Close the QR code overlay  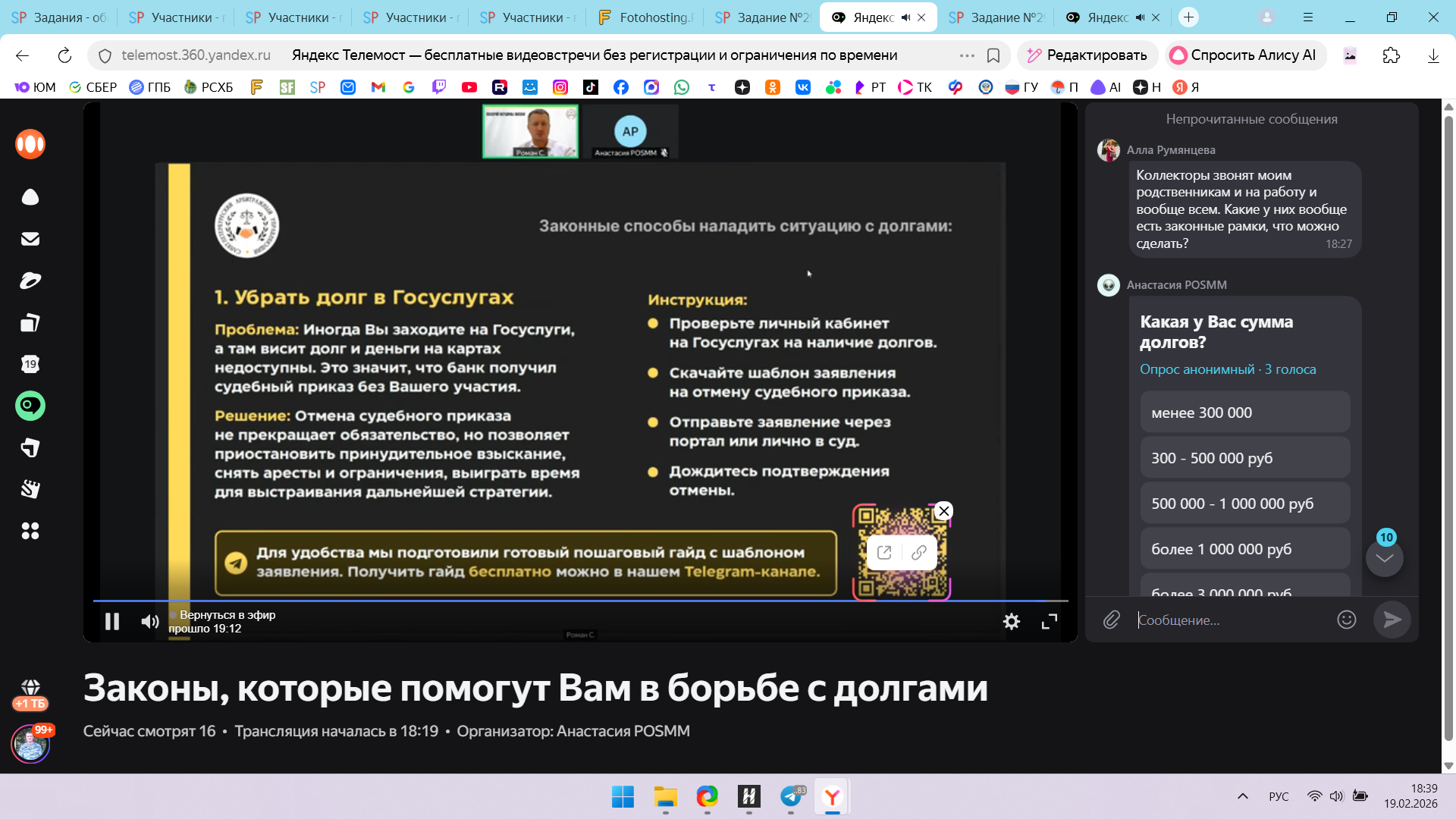tap(943, 511)
